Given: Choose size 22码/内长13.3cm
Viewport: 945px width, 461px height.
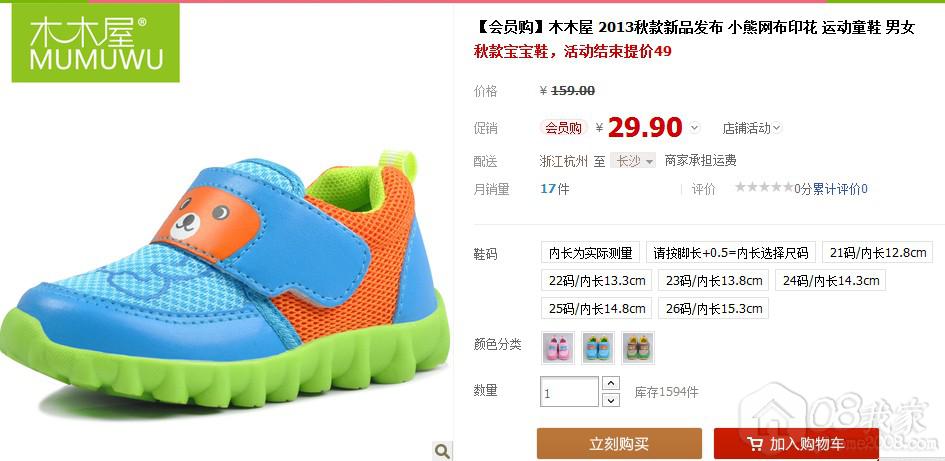Looking at the screenshot, I should click(x=597, y=280).
